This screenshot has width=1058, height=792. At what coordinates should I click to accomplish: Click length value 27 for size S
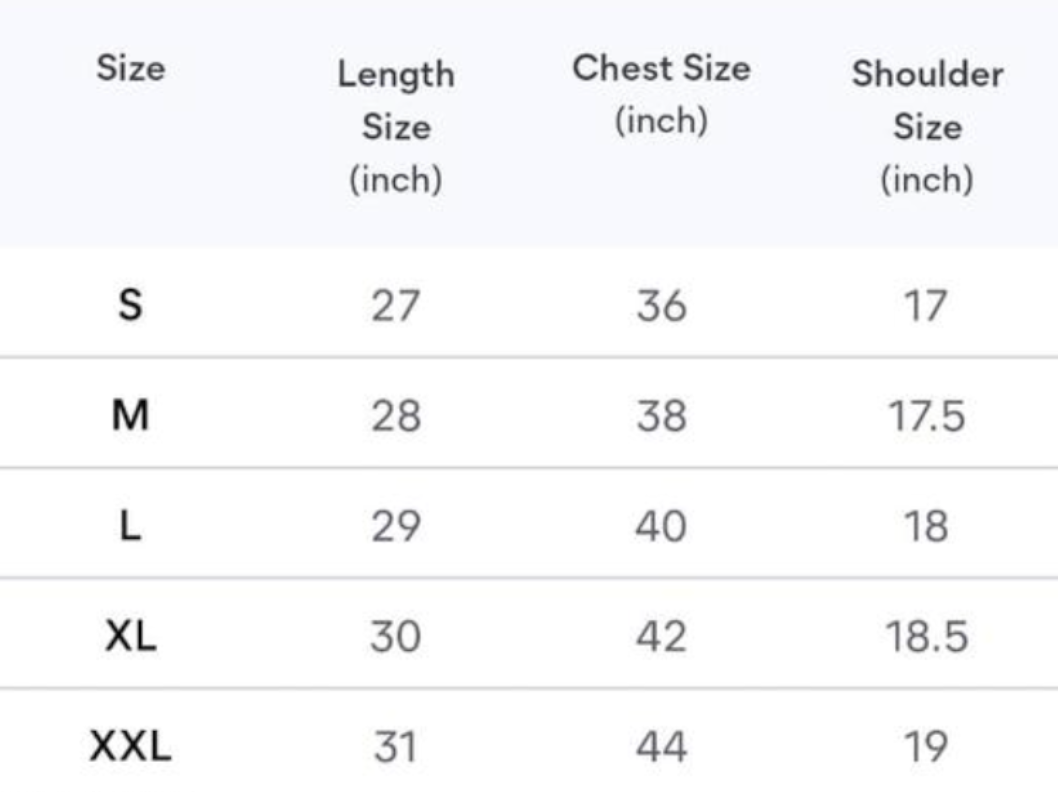(395, 305)
